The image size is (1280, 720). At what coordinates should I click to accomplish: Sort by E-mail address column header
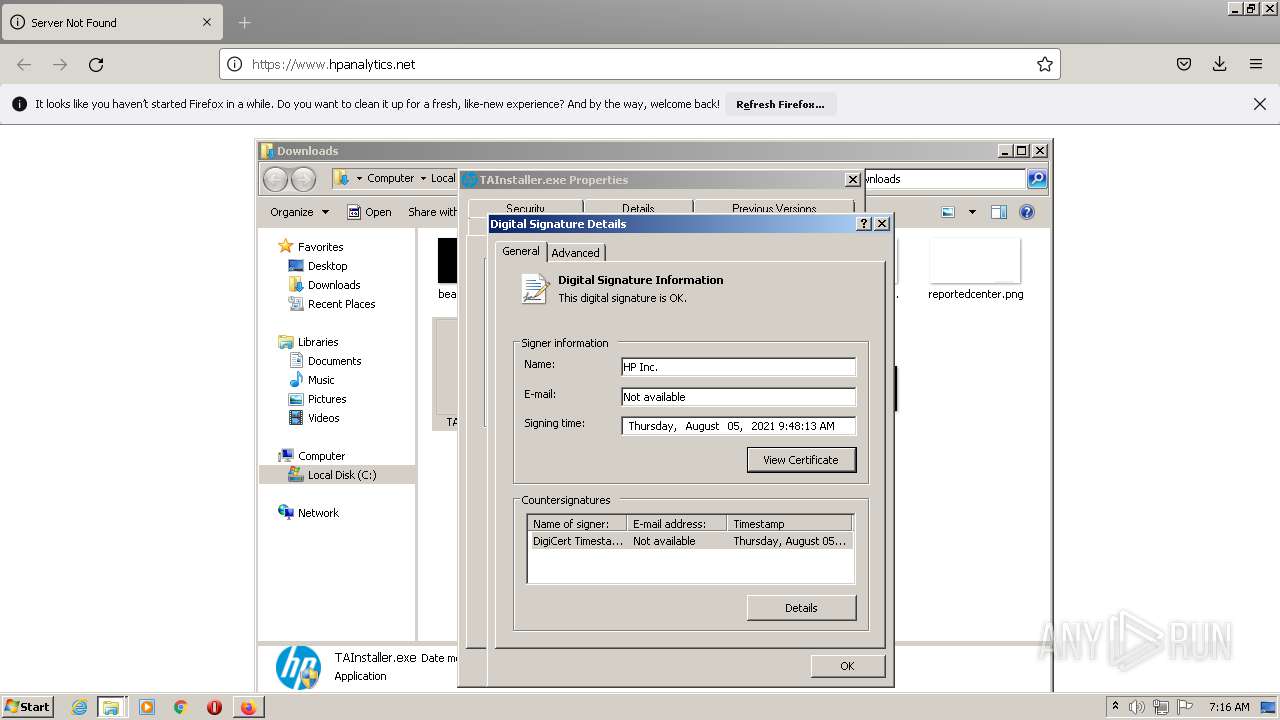coord(677,524)
